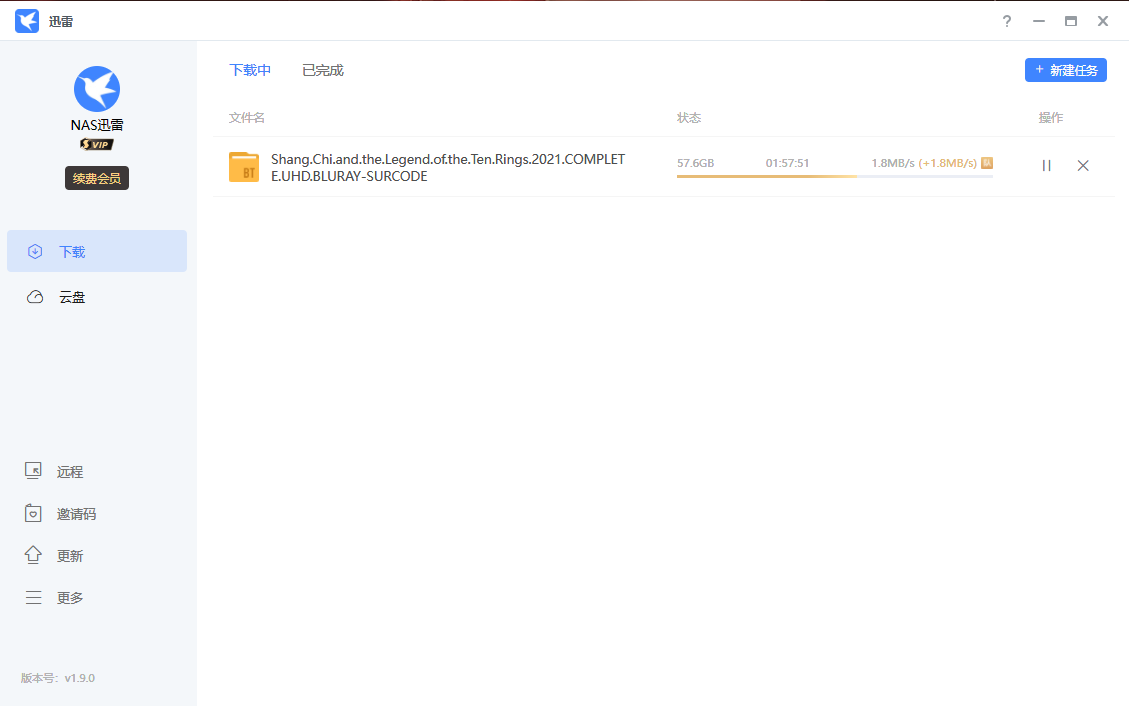This screenshot has width=1129, height=706.
Task: Click the BT folder icon of the task
Action: point(244,167)
